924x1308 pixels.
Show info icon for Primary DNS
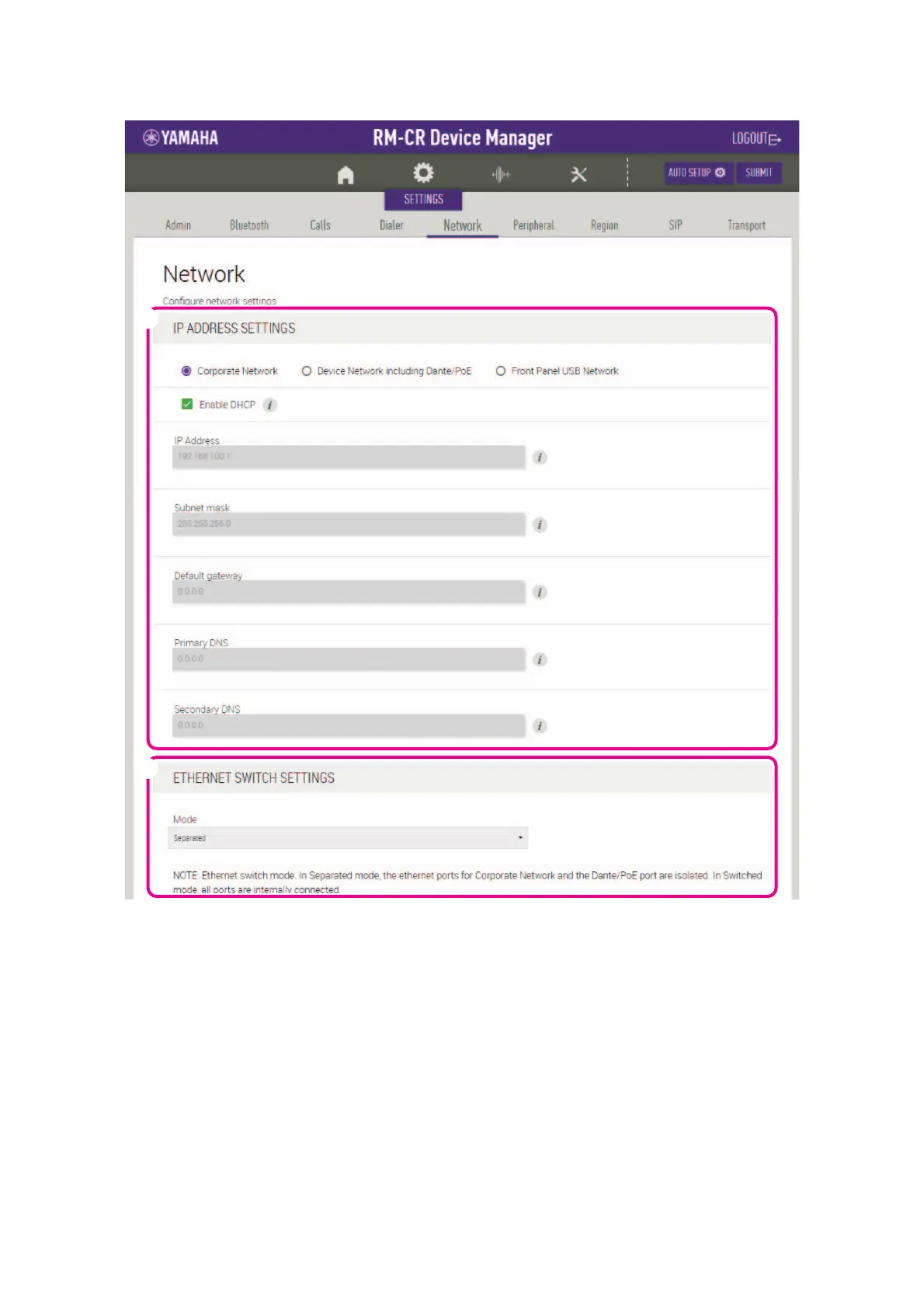540,659
